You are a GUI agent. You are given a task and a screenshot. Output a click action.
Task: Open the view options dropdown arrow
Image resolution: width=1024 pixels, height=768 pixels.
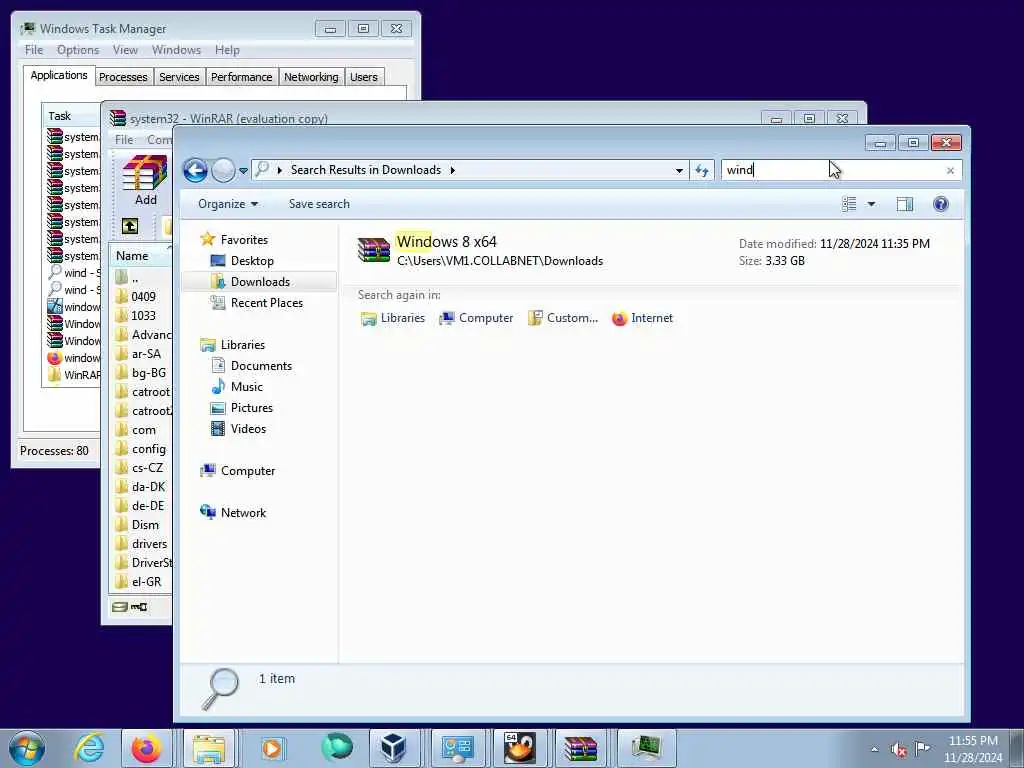tap(871, 204)
